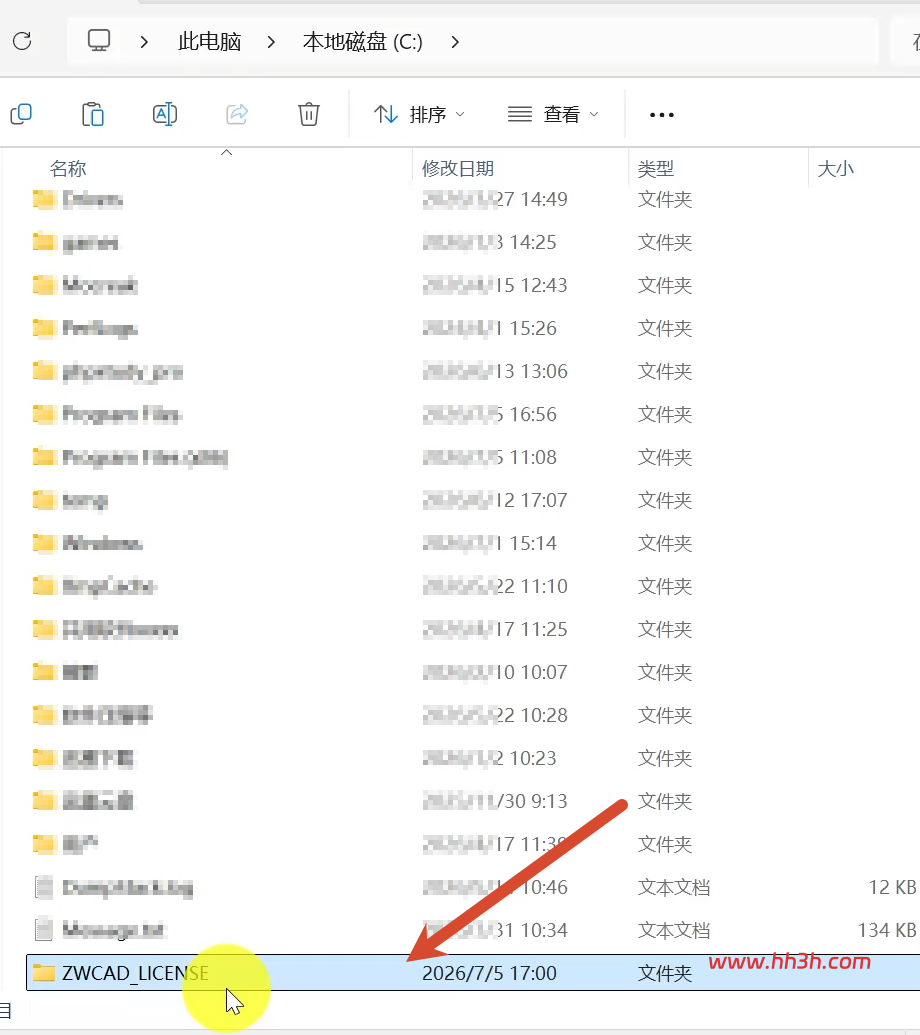Click the folder icon of the 16:56 row

44,414
